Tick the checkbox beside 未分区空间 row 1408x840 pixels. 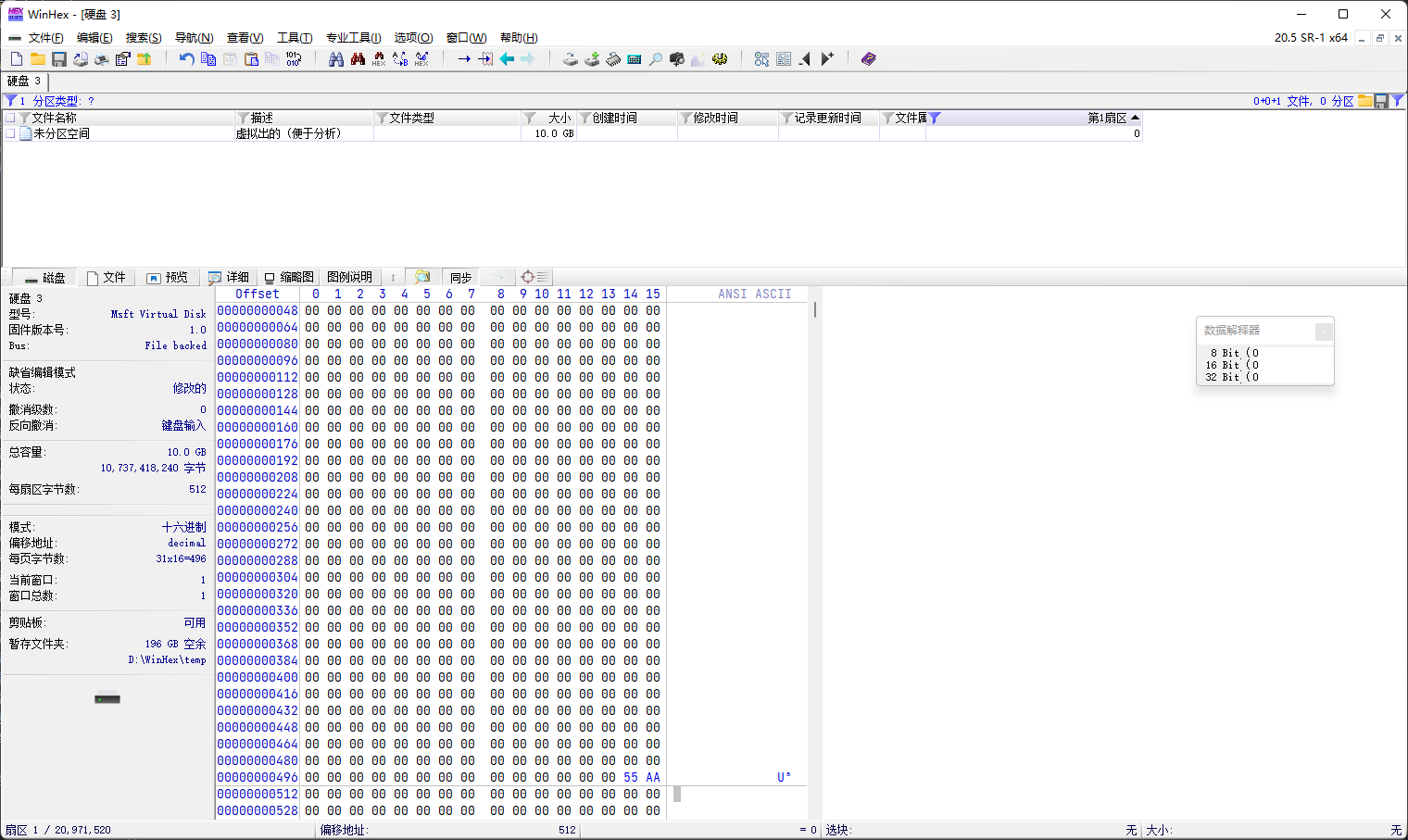click(x=10, y=134)
